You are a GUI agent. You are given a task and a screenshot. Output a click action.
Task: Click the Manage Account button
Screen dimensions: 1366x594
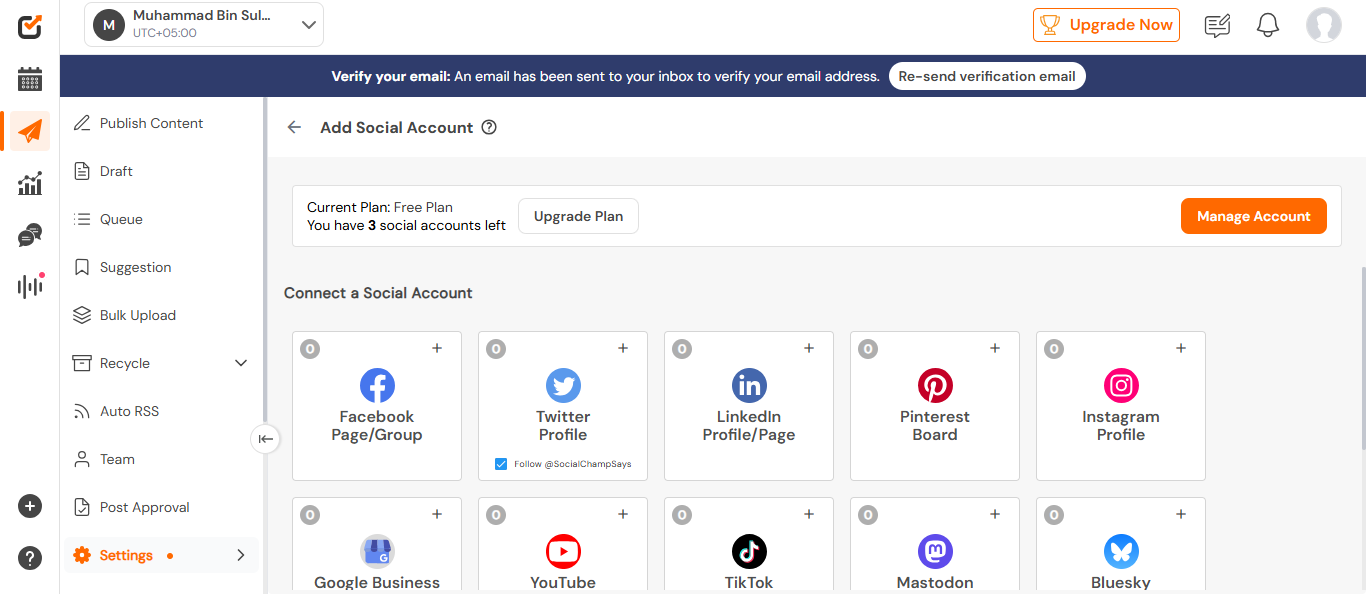1253,216
